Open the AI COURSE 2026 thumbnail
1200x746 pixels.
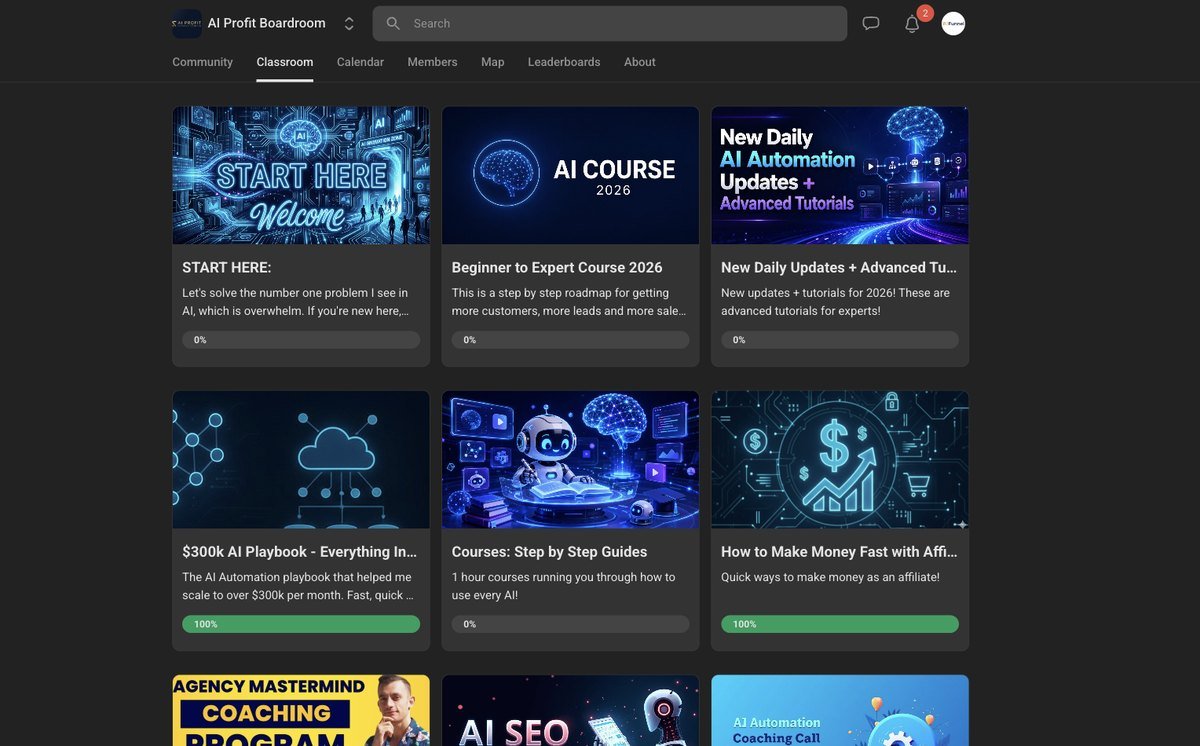570,175
